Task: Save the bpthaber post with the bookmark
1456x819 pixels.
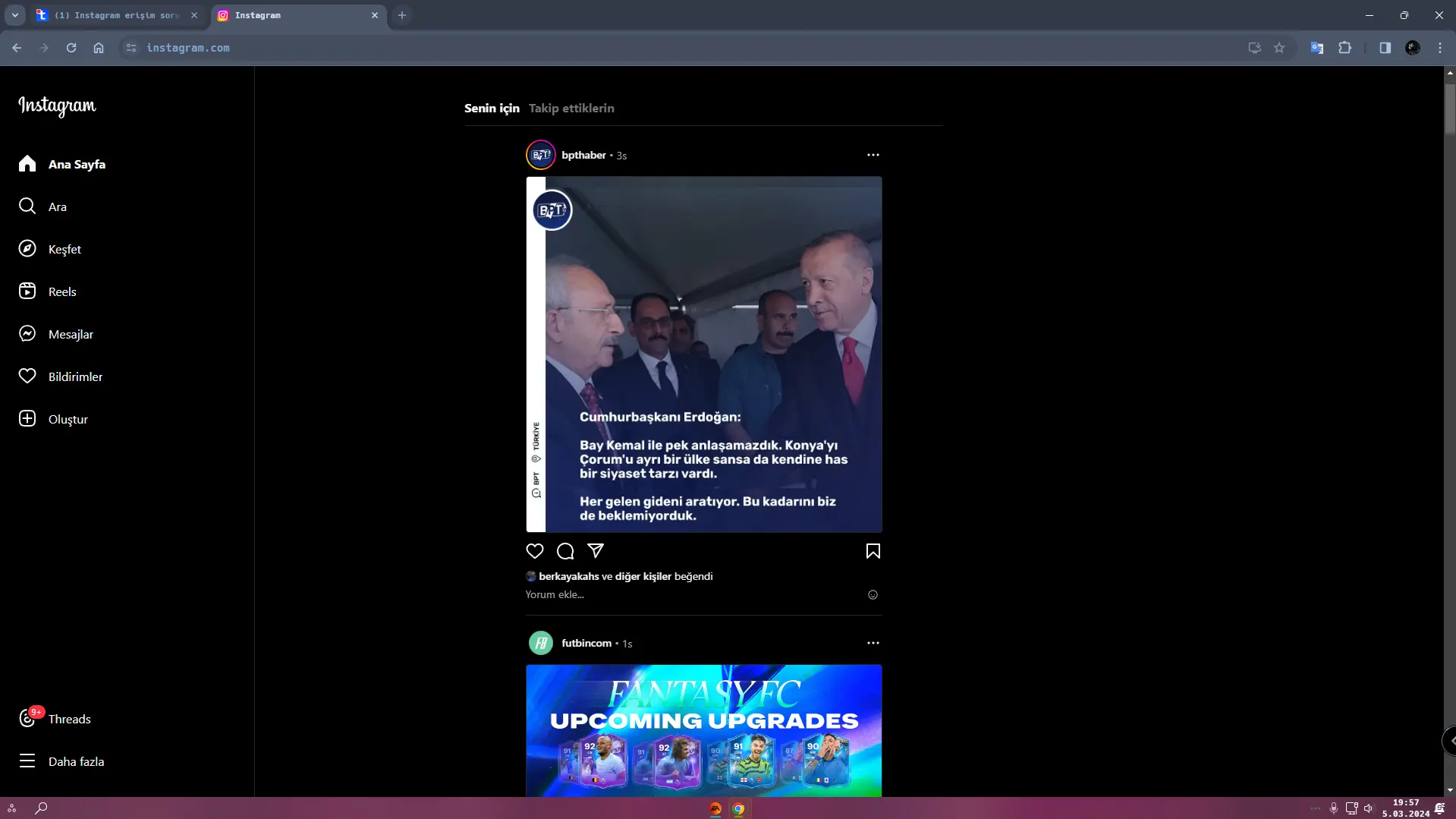Action: [873, 551]
